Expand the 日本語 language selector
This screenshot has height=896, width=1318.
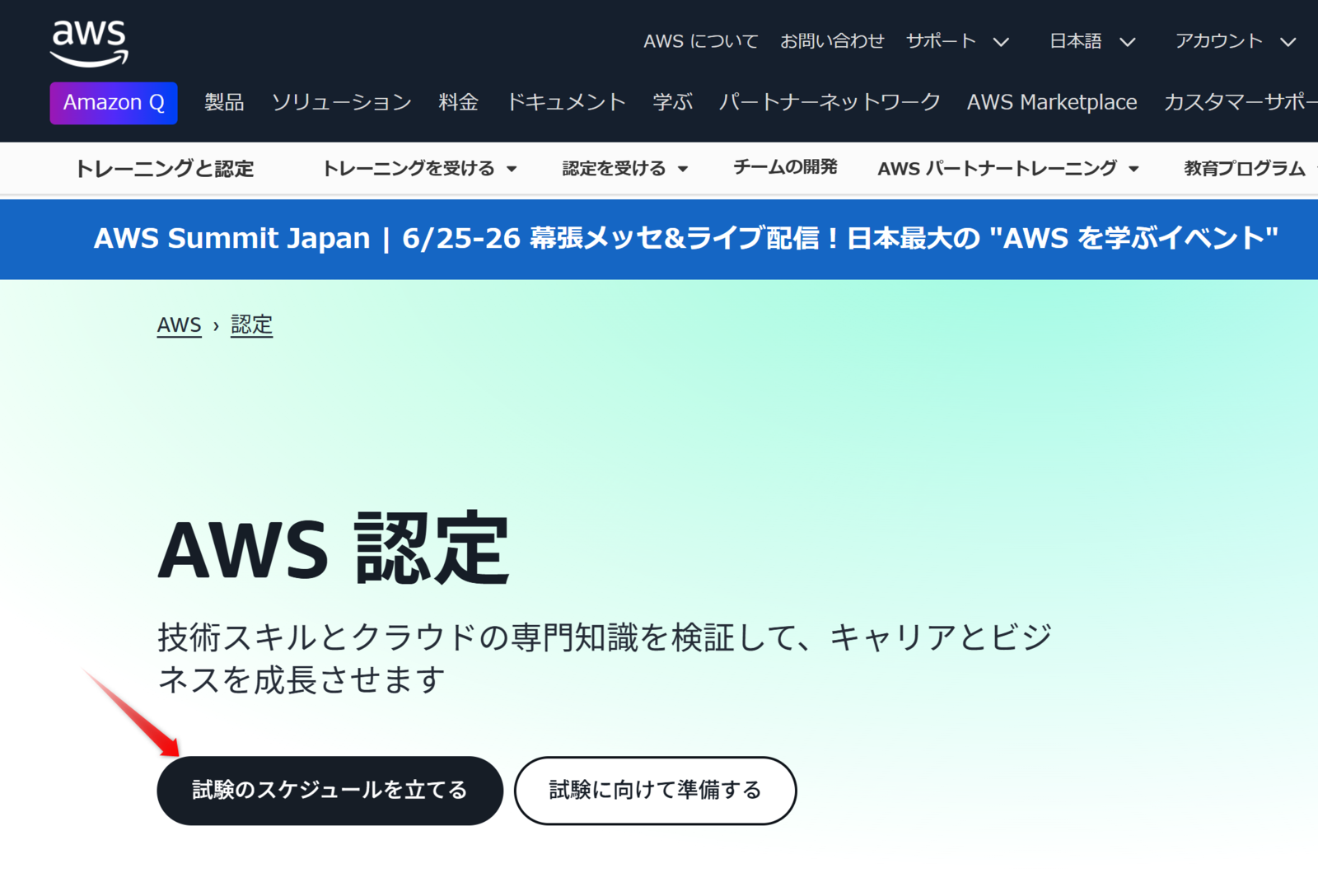(x=1129, y=41)
